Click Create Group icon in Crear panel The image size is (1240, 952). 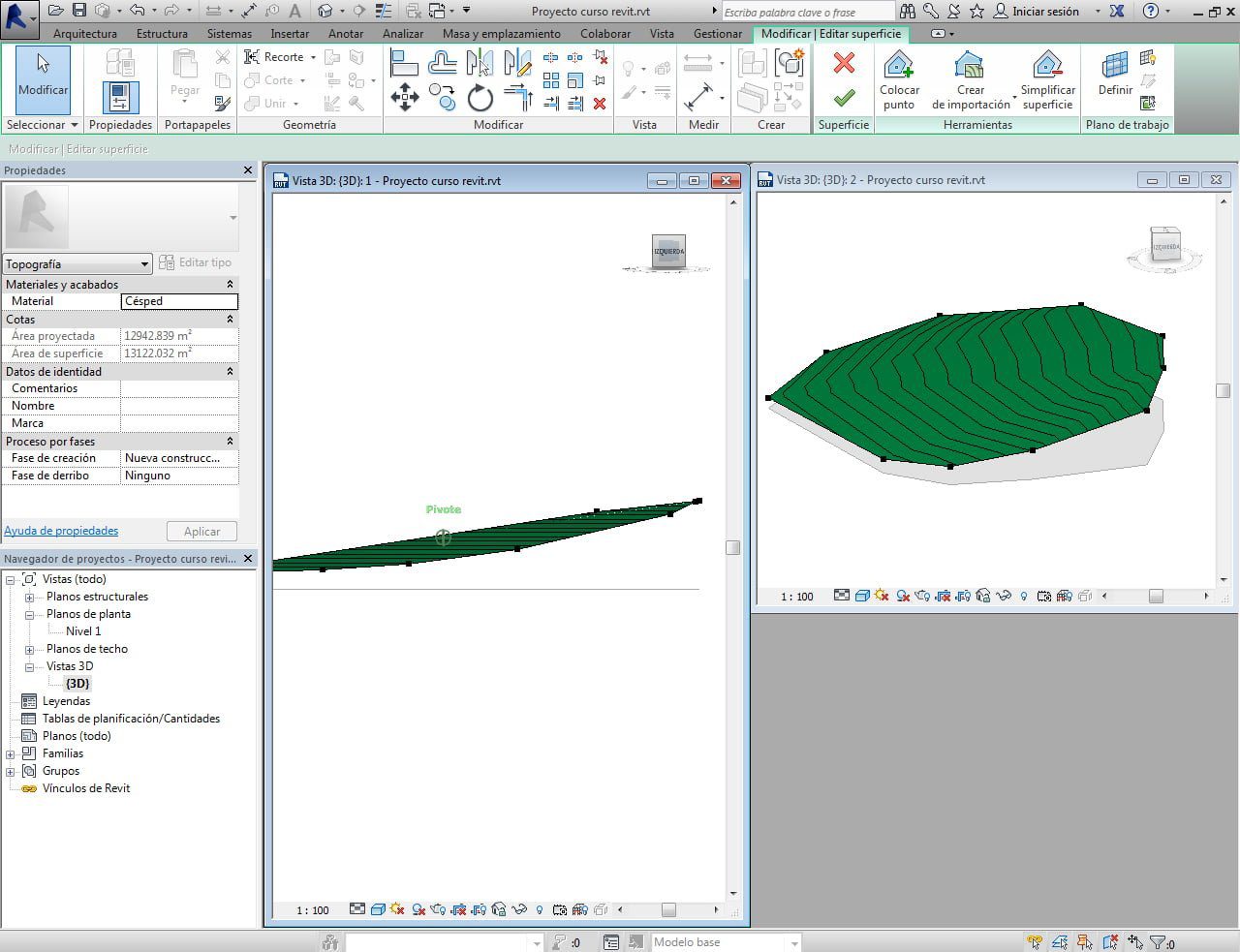tap(790, 64)
